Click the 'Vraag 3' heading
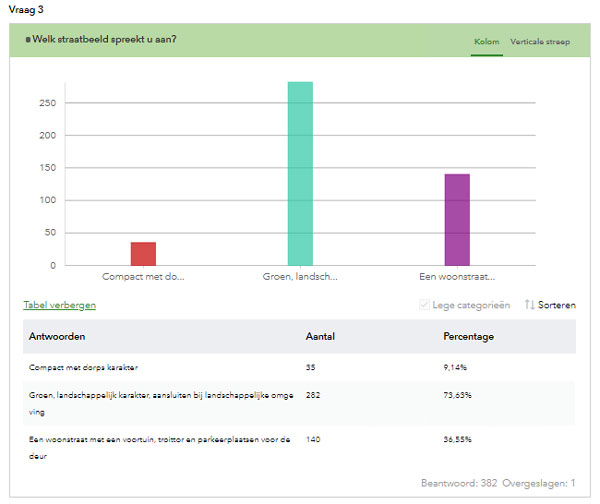Viewport: 600px width, 504px height. coord(26,10)
